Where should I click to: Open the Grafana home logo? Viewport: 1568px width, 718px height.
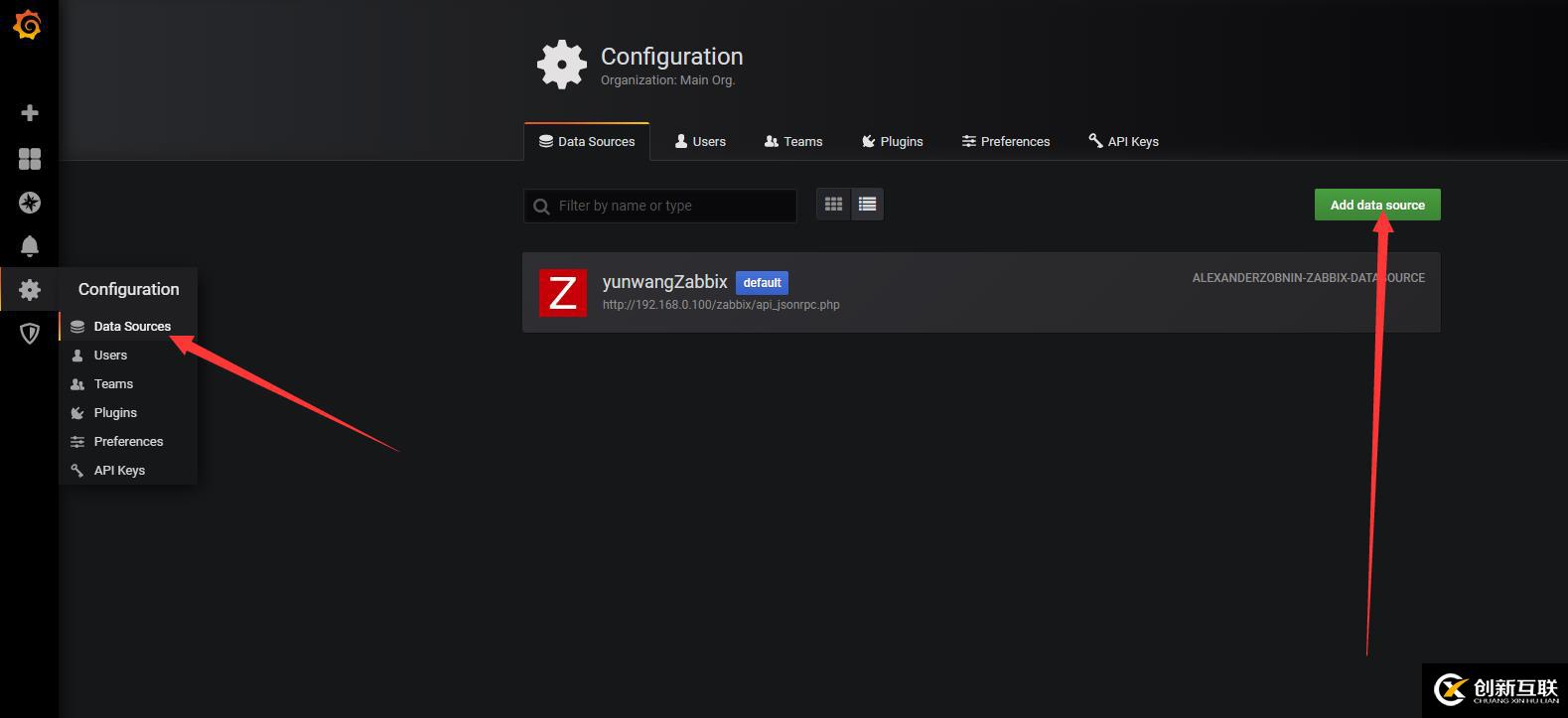pyautogui.click(x=28, y=25)
